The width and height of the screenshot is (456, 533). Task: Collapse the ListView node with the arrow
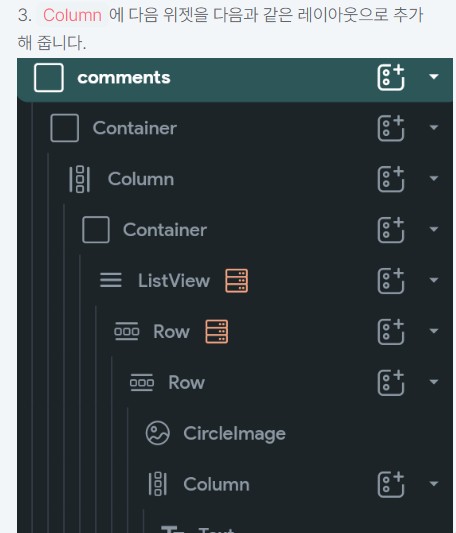434,280
